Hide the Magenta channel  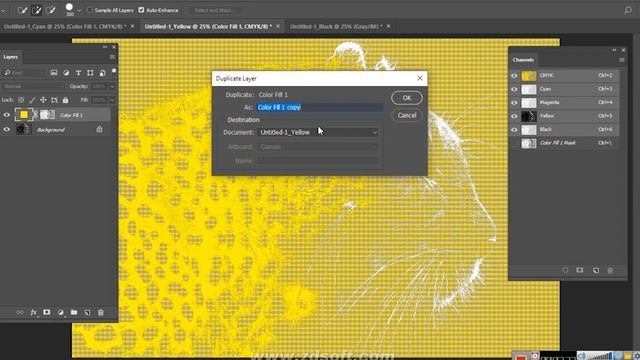tap(514, 103)
